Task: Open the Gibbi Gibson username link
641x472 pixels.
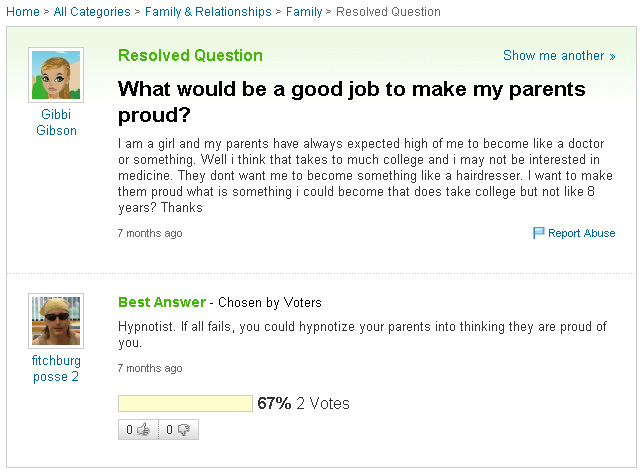Action: [x=56, y=122]
